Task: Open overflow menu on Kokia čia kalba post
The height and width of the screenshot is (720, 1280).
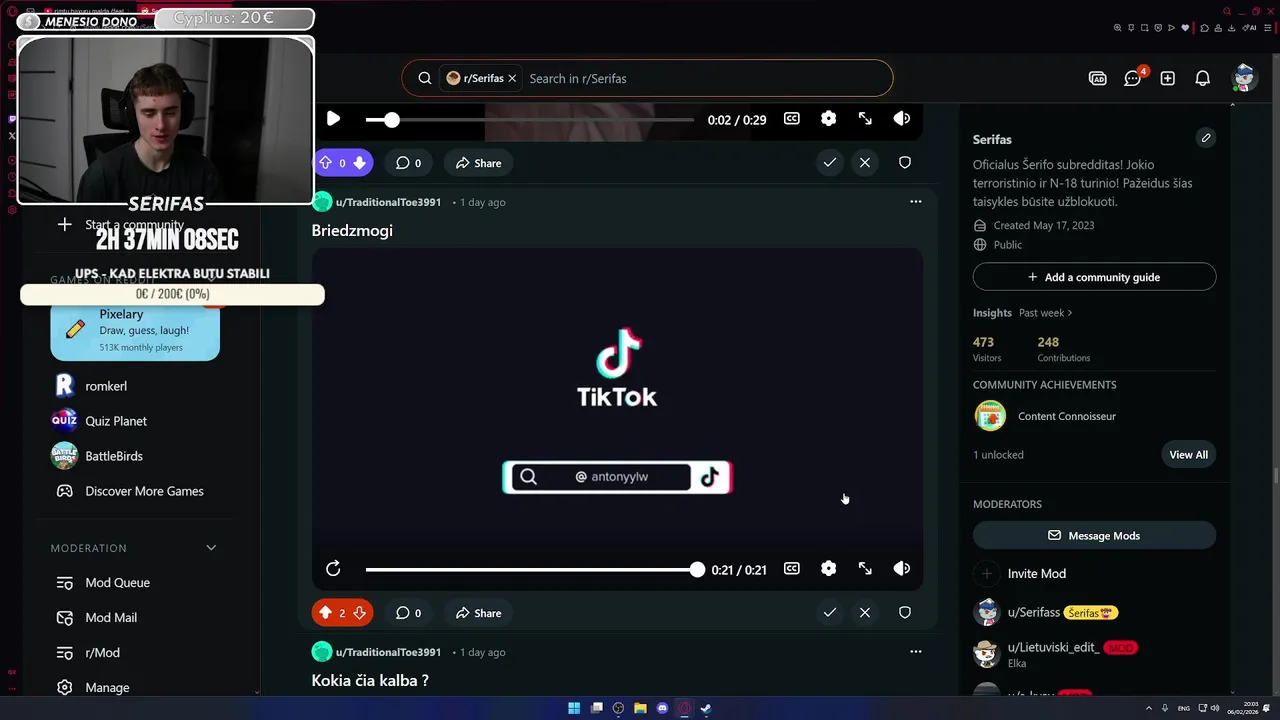Action: 915,652
